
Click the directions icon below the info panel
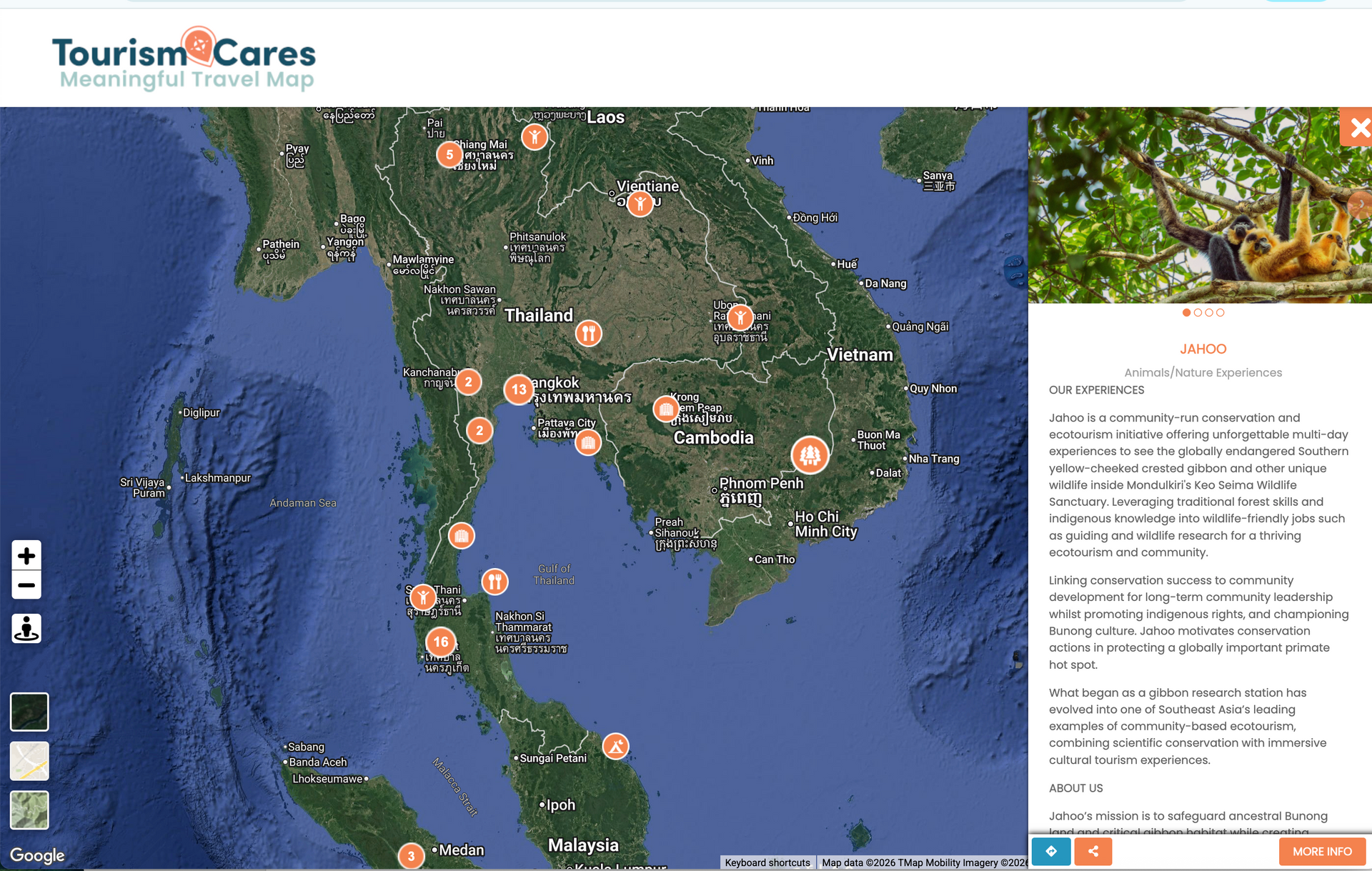click(x=1050, y=851)
